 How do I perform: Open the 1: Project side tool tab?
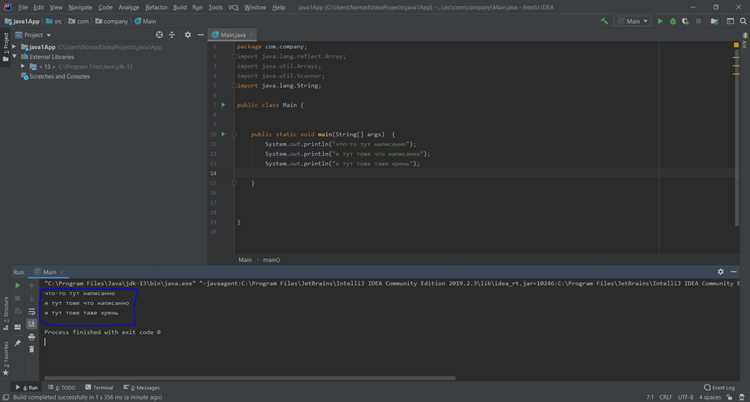pyautogui.click(x=6, y=47)
